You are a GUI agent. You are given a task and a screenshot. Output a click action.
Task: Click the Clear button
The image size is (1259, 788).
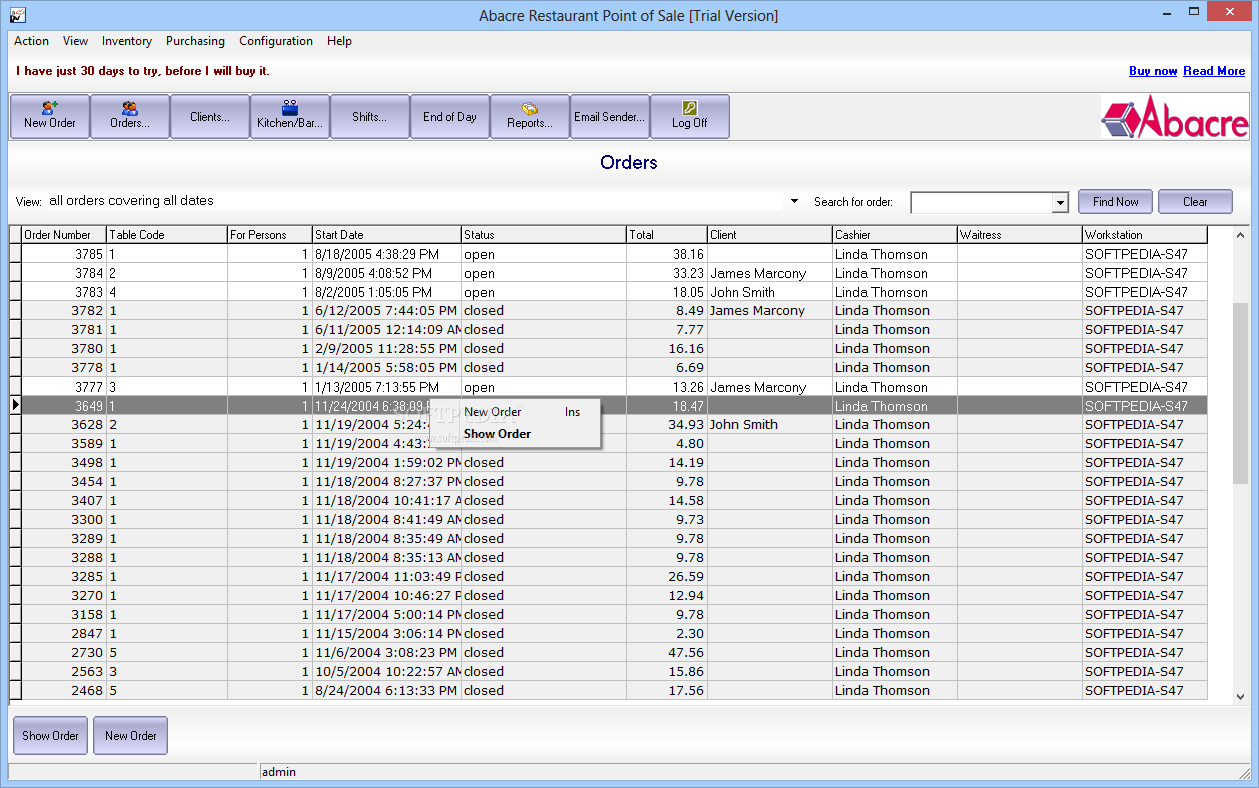pos(1195,202)
